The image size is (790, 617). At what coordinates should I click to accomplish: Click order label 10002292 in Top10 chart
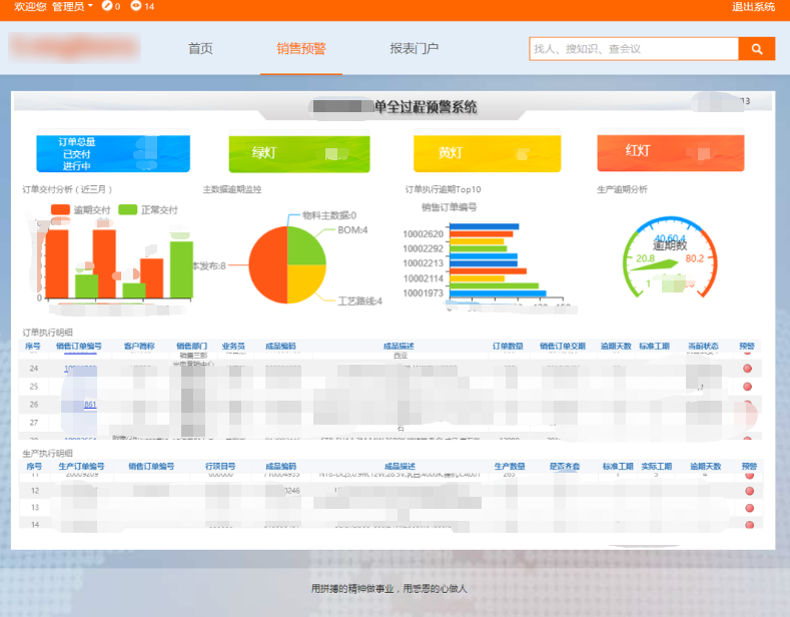tap(423, 248)
